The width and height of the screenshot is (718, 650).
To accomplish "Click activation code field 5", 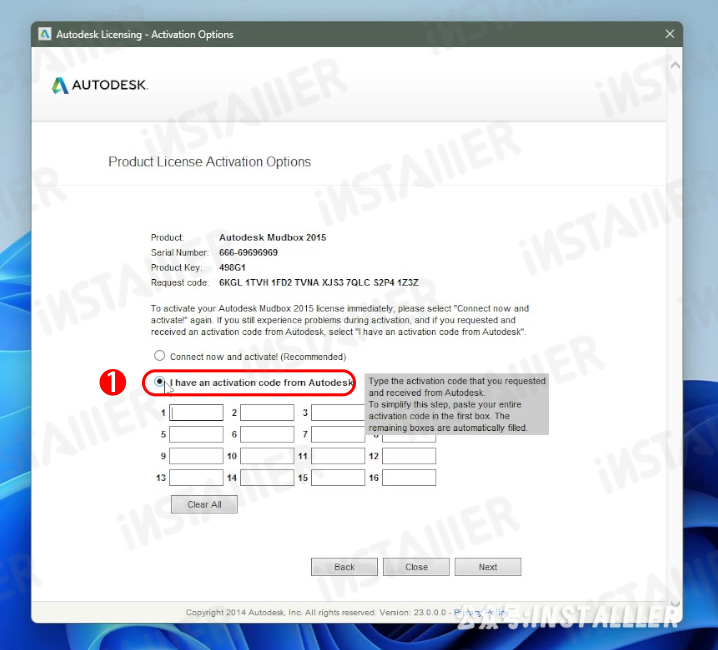I will (x=196, y=434).
